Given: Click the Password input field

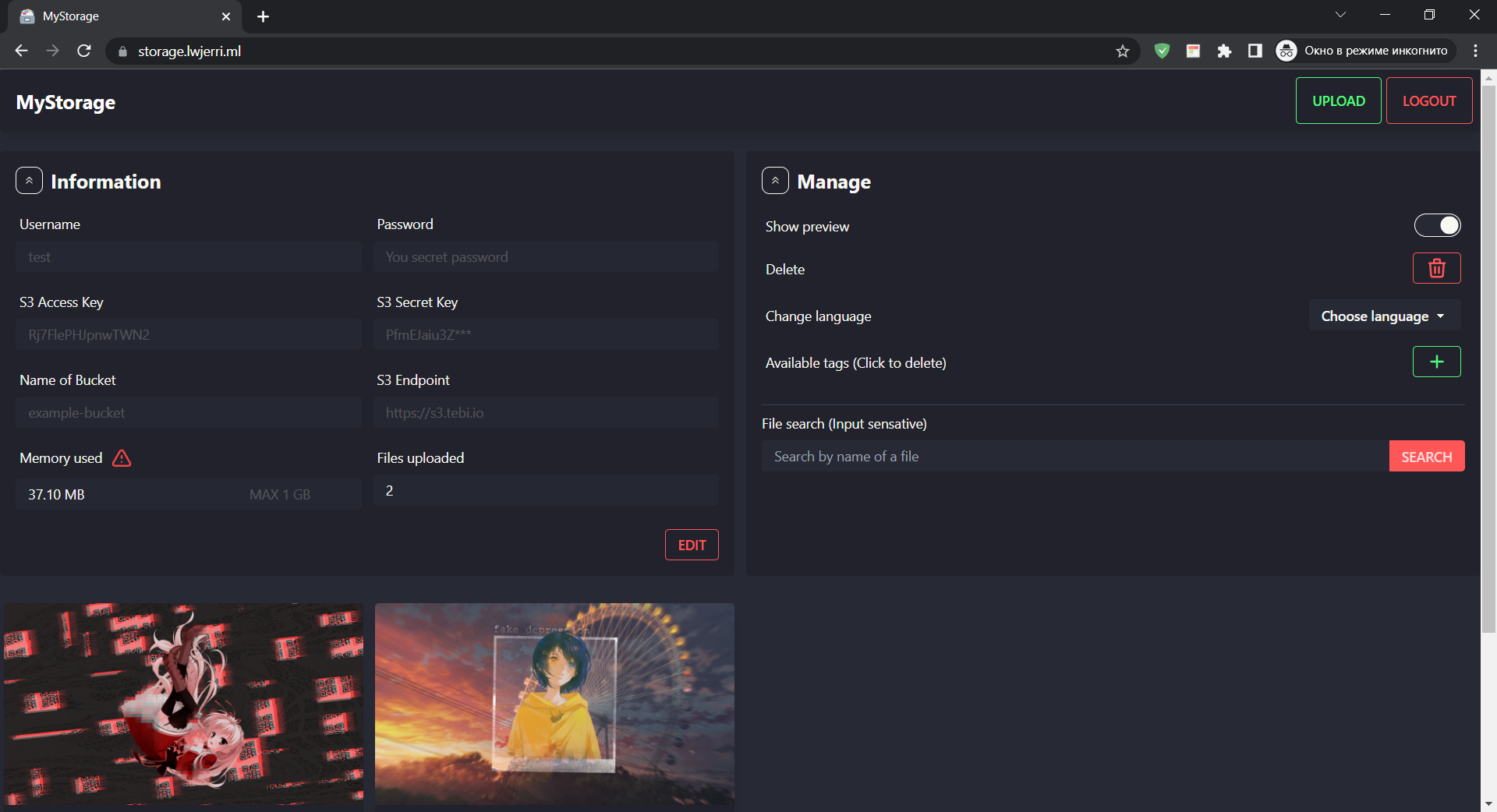Looking at the screenshot, I should (546, 256).
